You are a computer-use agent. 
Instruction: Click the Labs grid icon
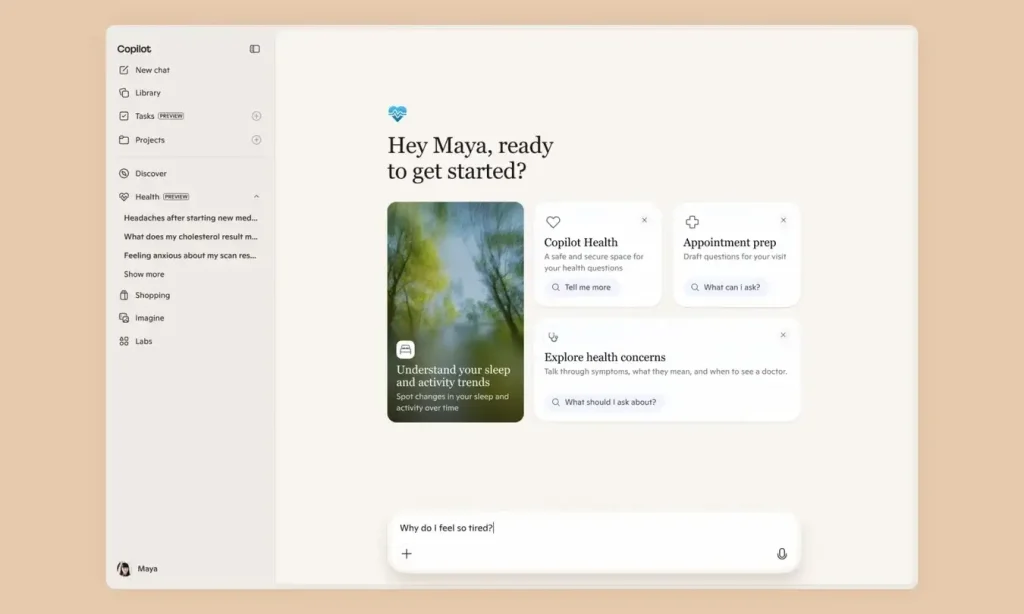point(124,341)
